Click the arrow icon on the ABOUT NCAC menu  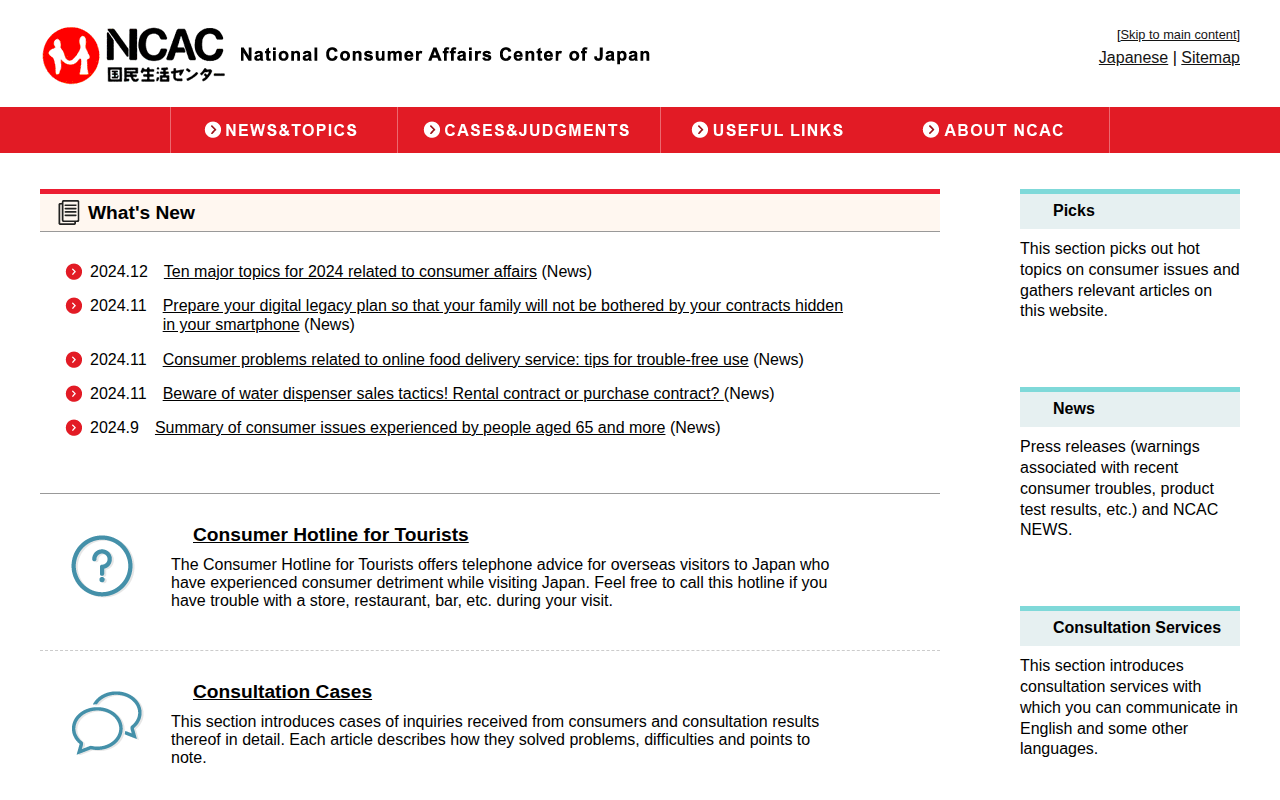point(931,130)
